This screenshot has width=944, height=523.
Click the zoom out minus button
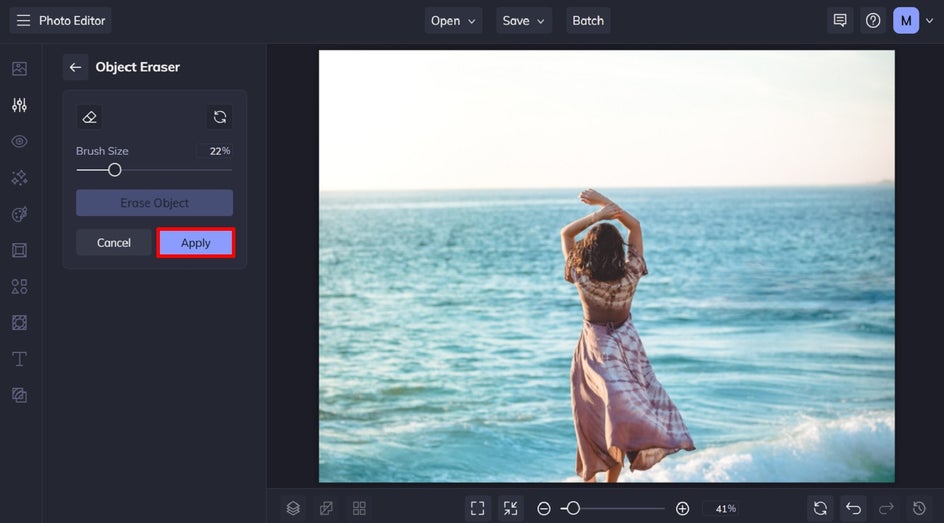click(x=544, y=508)
